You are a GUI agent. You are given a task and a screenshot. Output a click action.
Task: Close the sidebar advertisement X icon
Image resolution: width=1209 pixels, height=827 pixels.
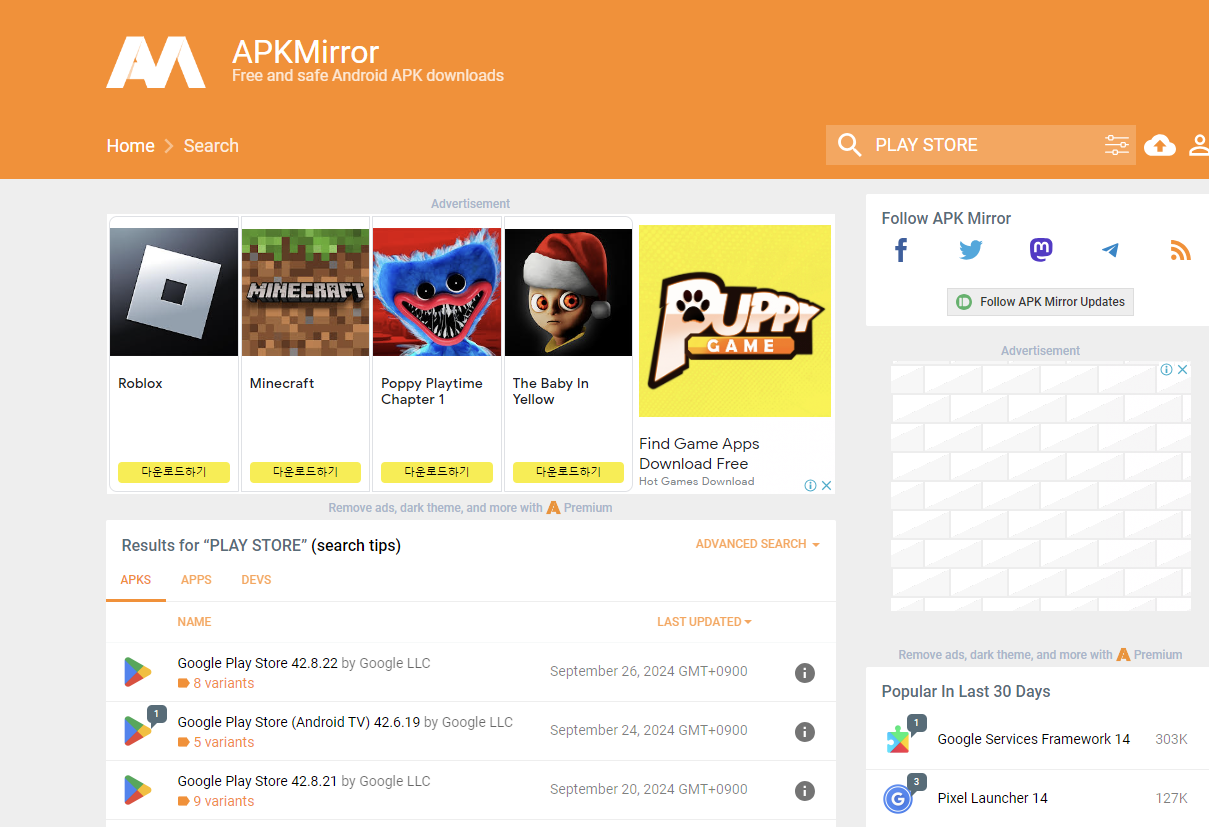click(1182, 370)
